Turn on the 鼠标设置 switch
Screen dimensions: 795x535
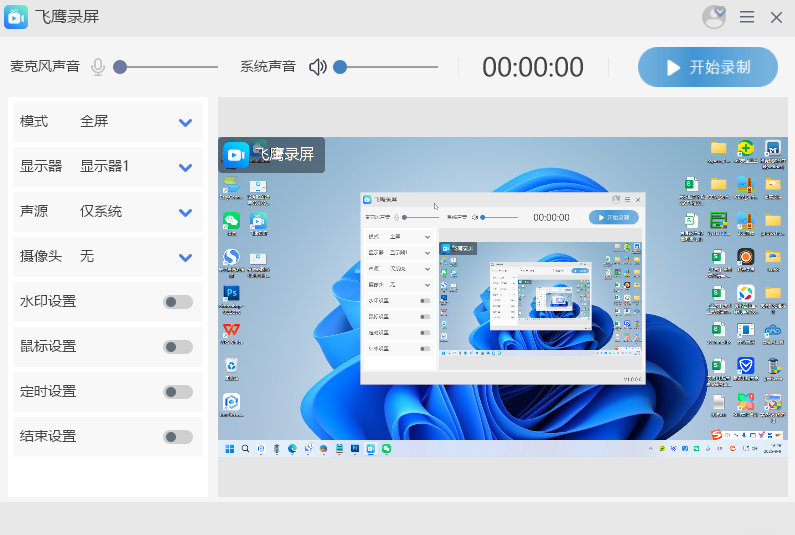178,347
